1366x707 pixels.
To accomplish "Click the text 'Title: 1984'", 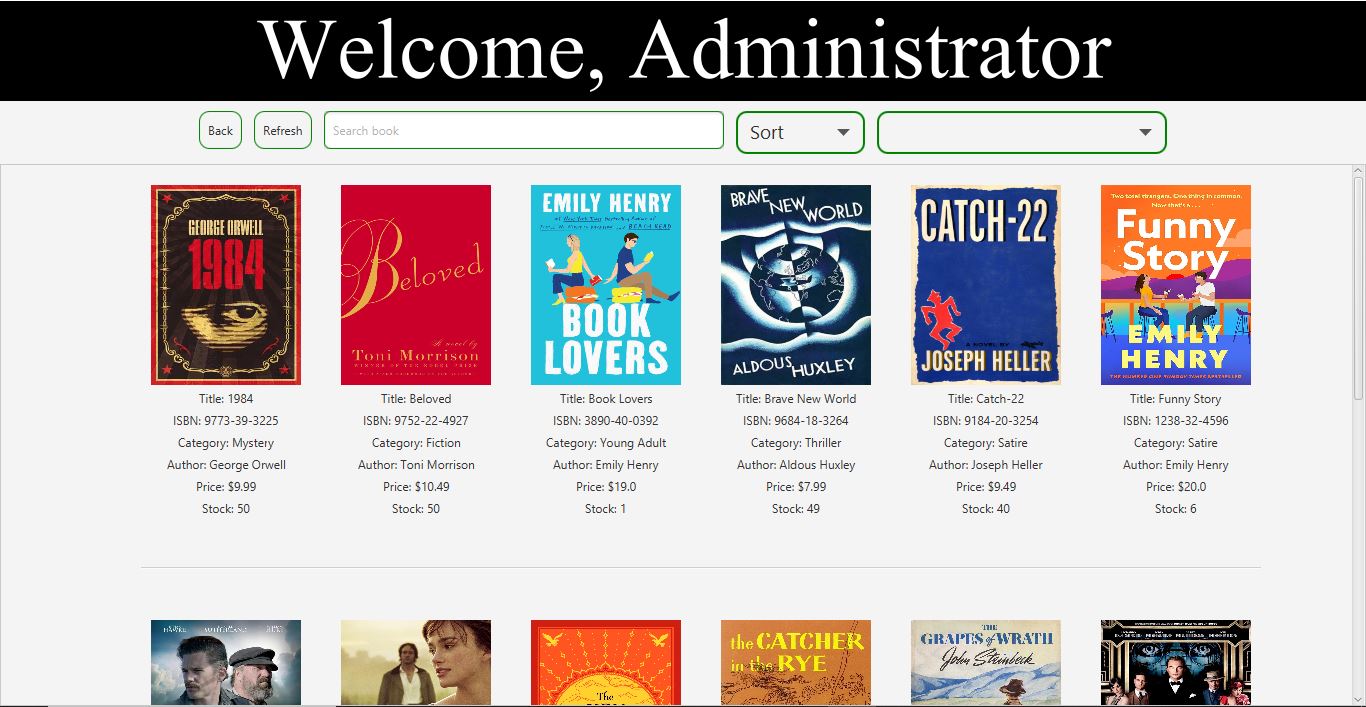I will click(x=226, y=399).
